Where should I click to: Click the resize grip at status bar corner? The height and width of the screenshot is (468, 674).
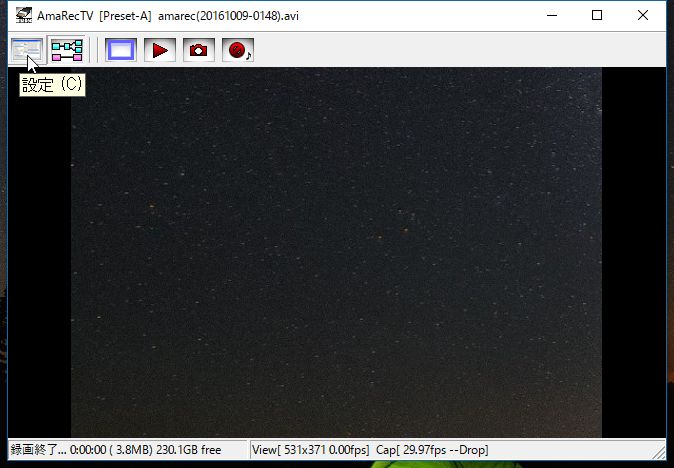click(659, 452)
